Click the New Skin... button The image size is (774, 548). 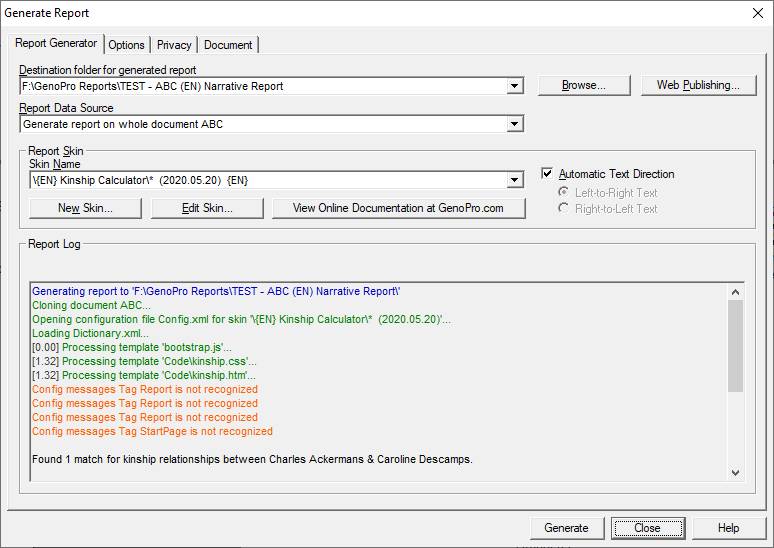tap(85, 208)
